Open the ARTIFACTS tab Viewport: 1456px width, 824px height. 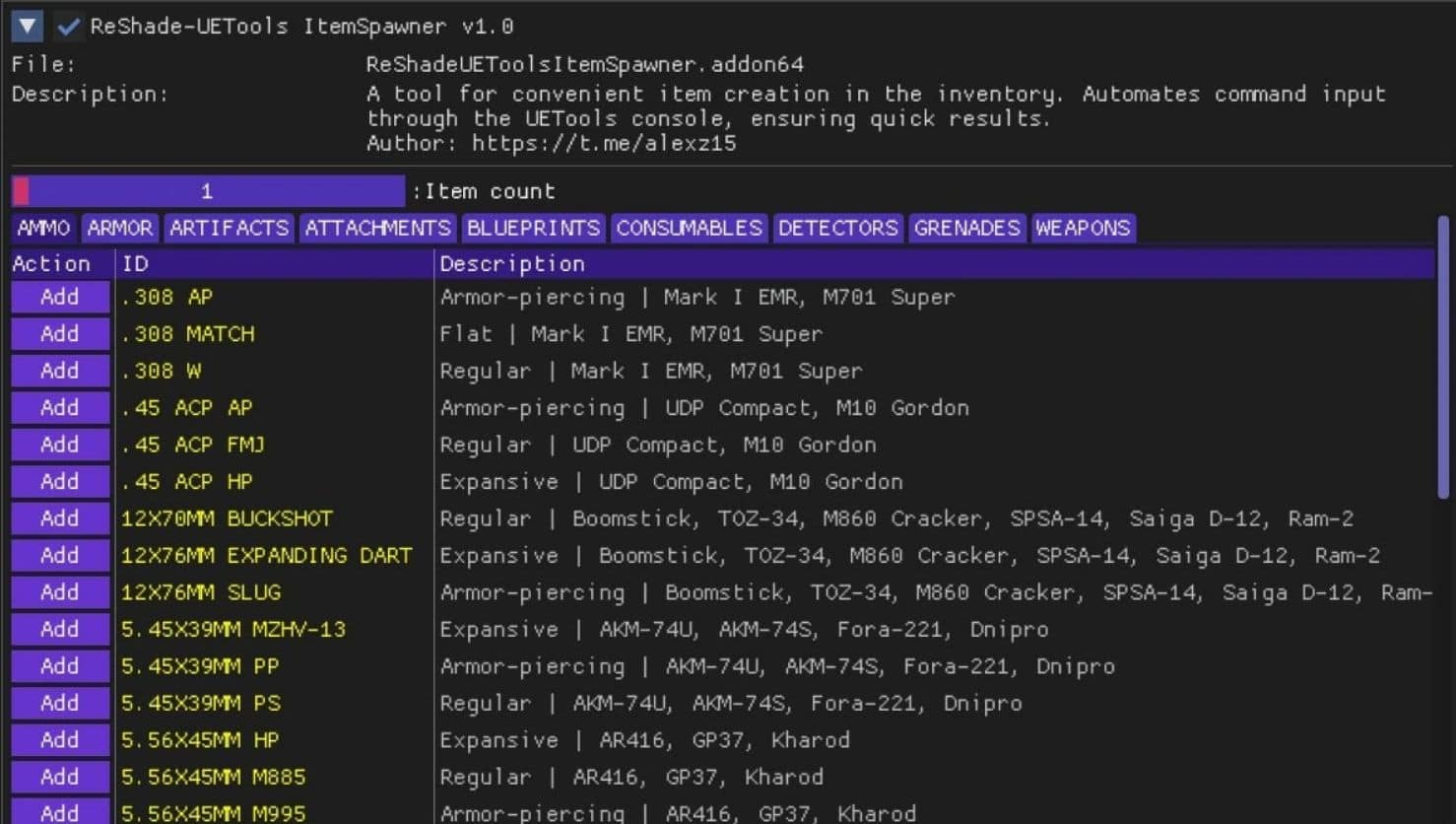(x=229, y=229)
